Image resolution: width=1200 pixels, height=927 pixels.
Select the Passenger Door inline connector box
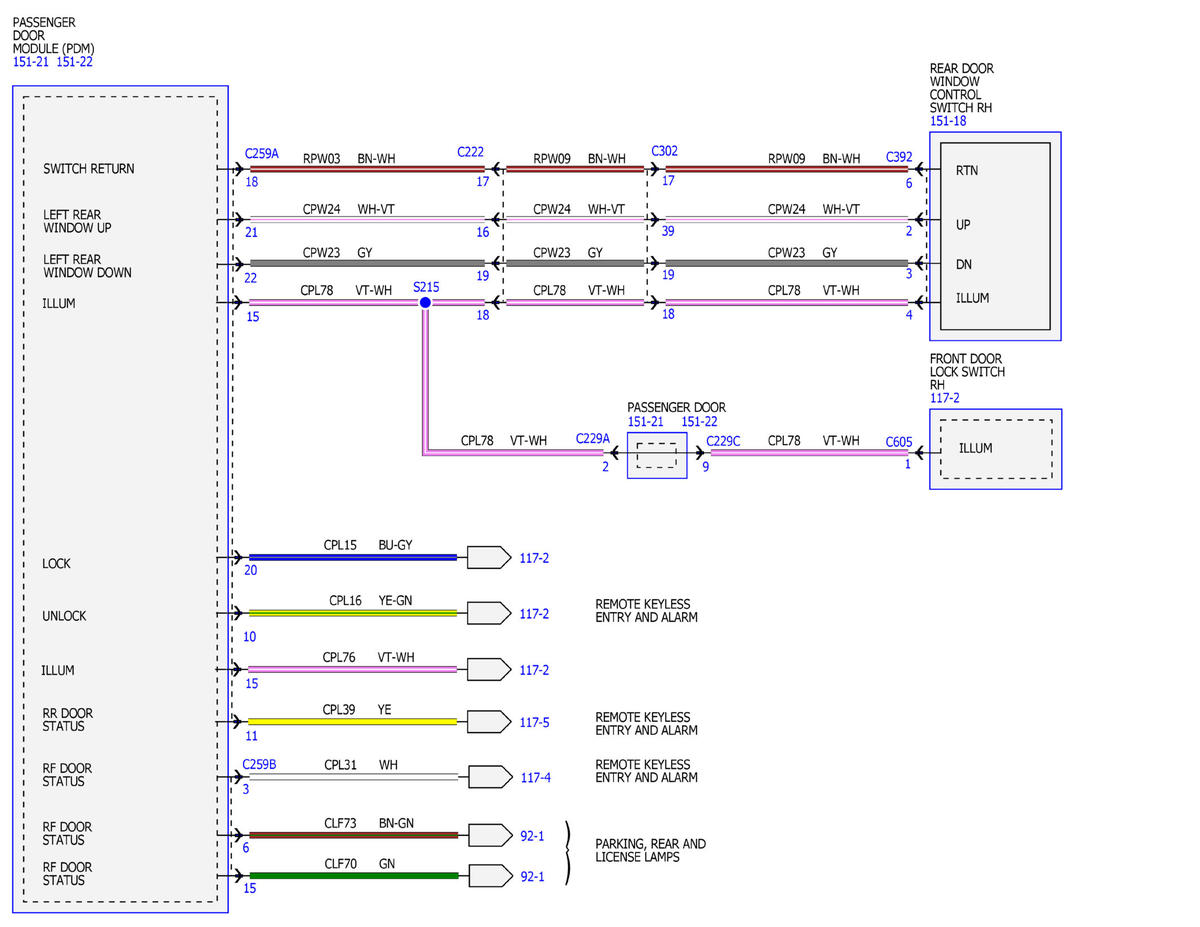tap(657, 455)
